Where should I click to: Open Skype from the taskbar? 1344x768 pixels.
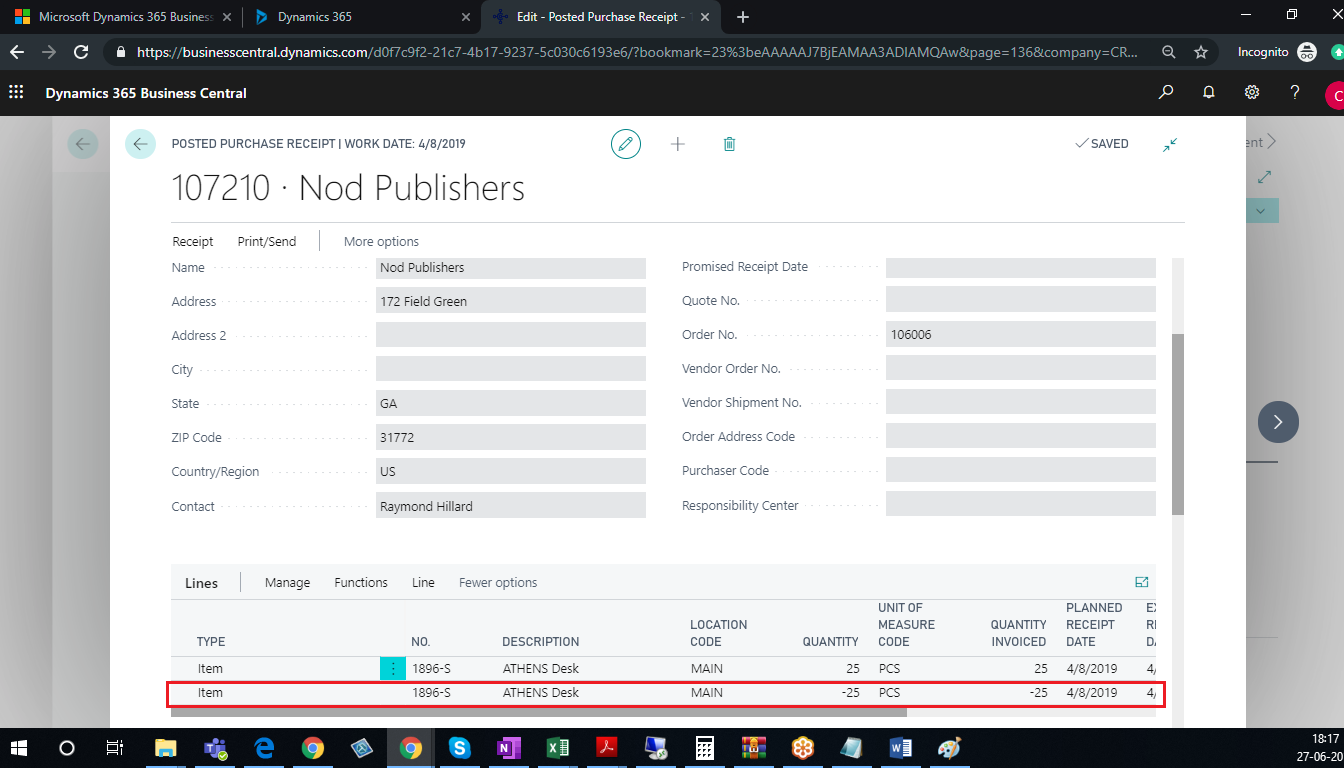460,748
